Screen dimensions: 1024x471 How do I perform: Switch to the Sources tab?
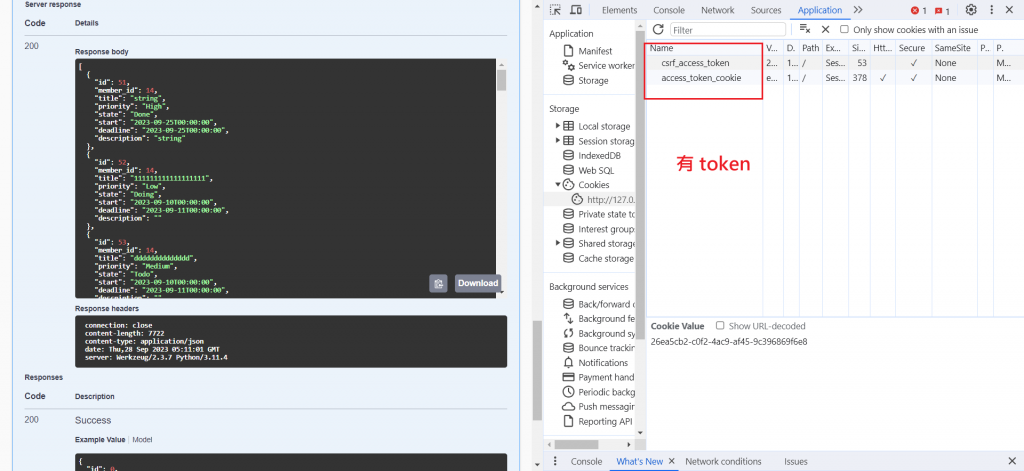tap(766, 10)
